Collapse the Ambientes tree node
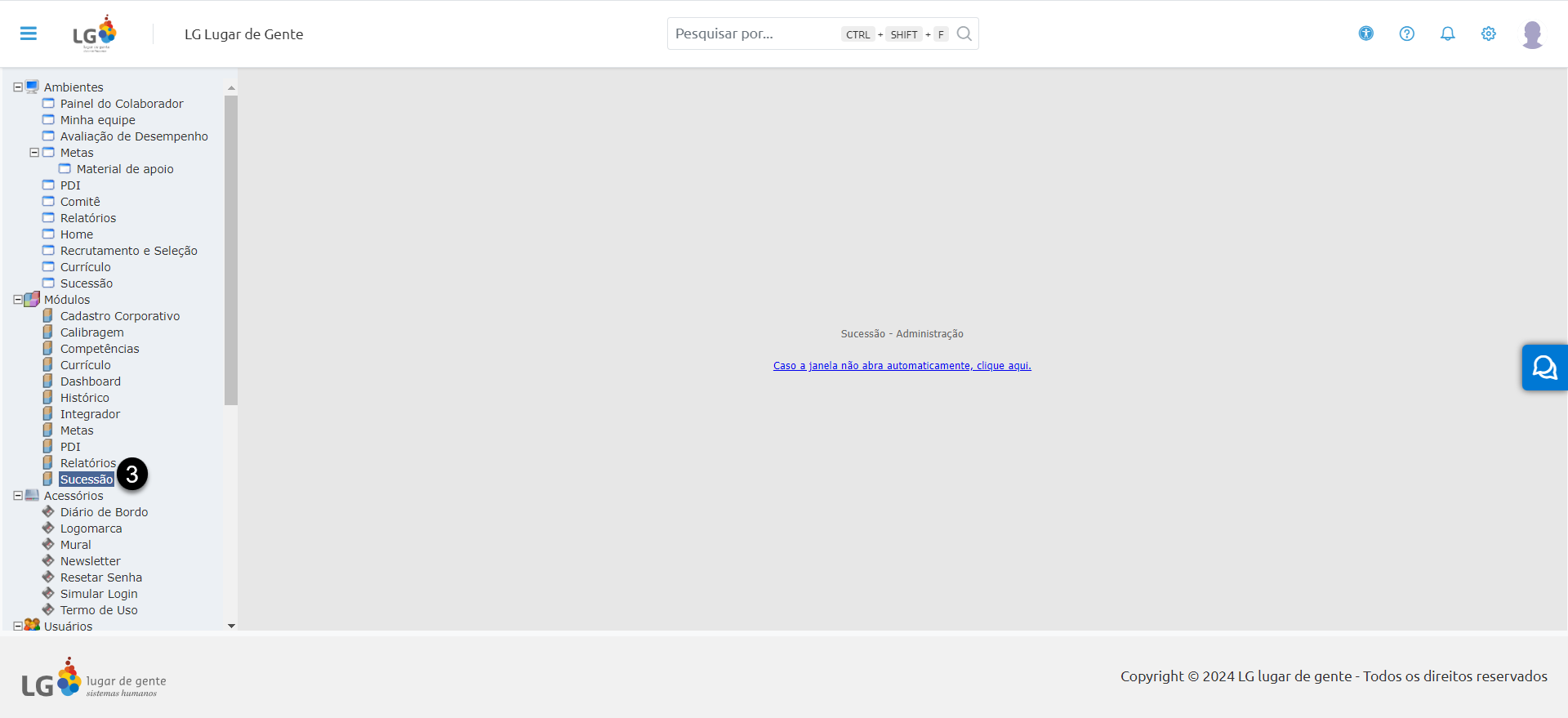1568x718 pixels. pyautogui.click(x=18, y=87)
